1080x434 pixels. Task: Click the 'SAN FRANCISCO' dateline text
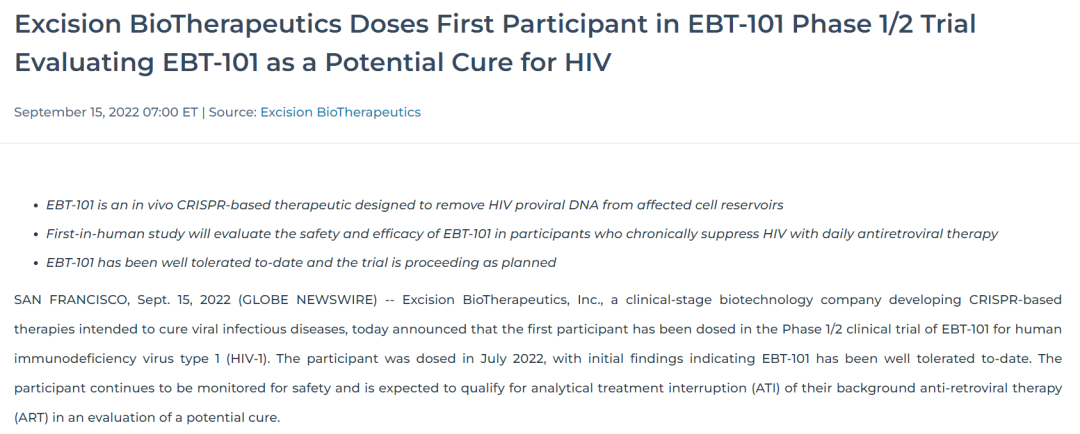pos(71,300)
